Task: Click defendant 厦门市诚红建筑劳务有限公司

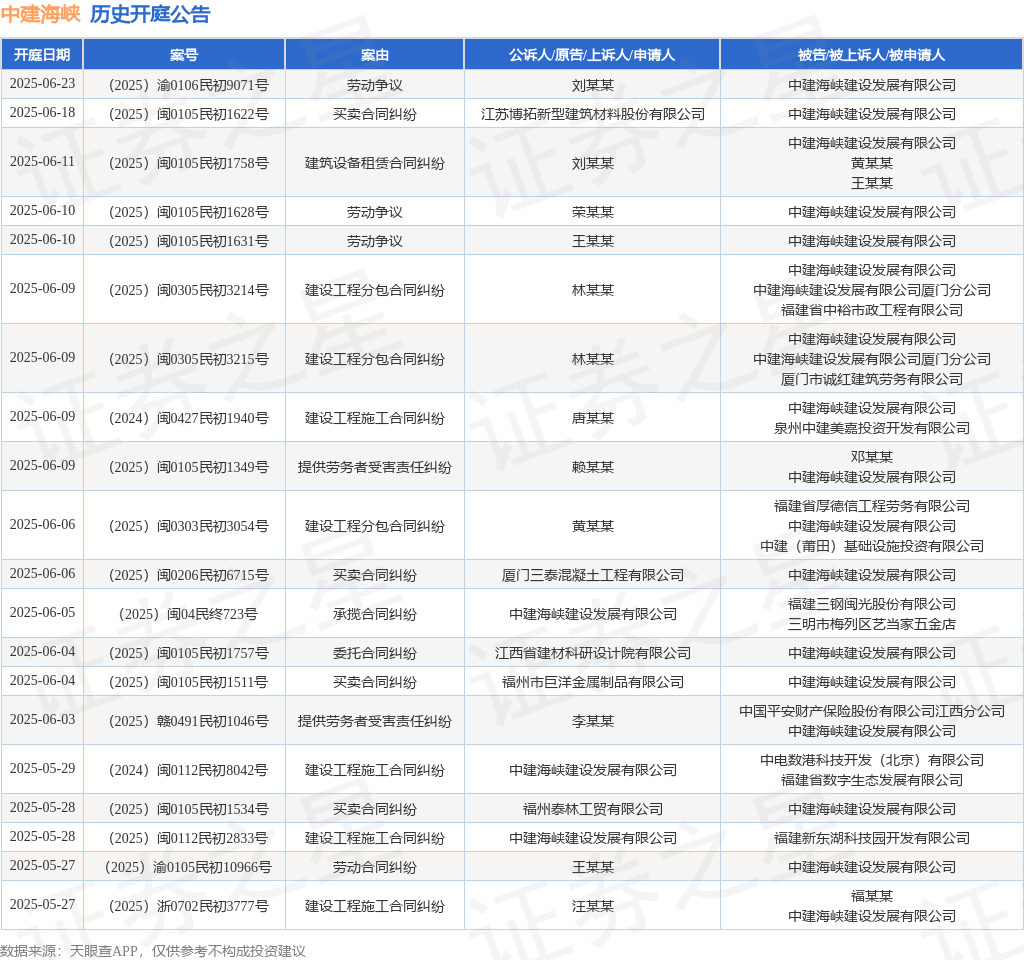Action: 871,379
